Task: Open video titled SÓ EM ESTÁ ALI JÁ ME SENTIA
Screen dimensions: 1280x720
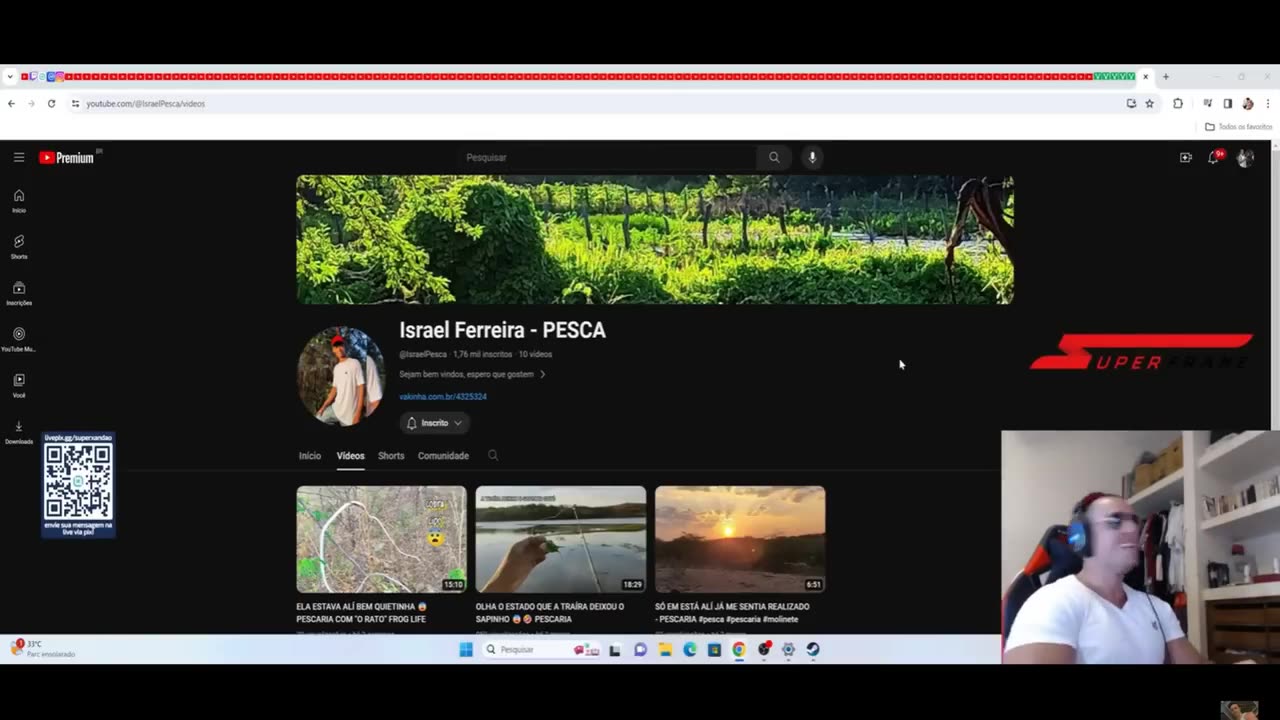Action: [x=732, y=612]
